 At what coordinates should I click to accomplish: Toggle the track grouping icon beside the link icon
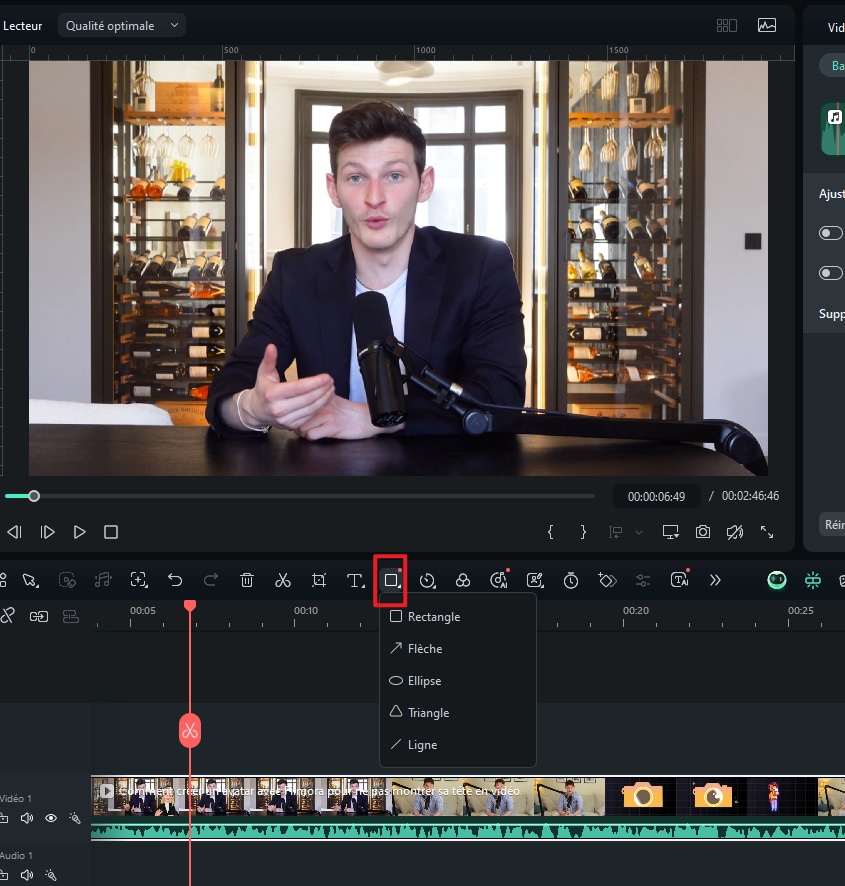coord(71,616)
